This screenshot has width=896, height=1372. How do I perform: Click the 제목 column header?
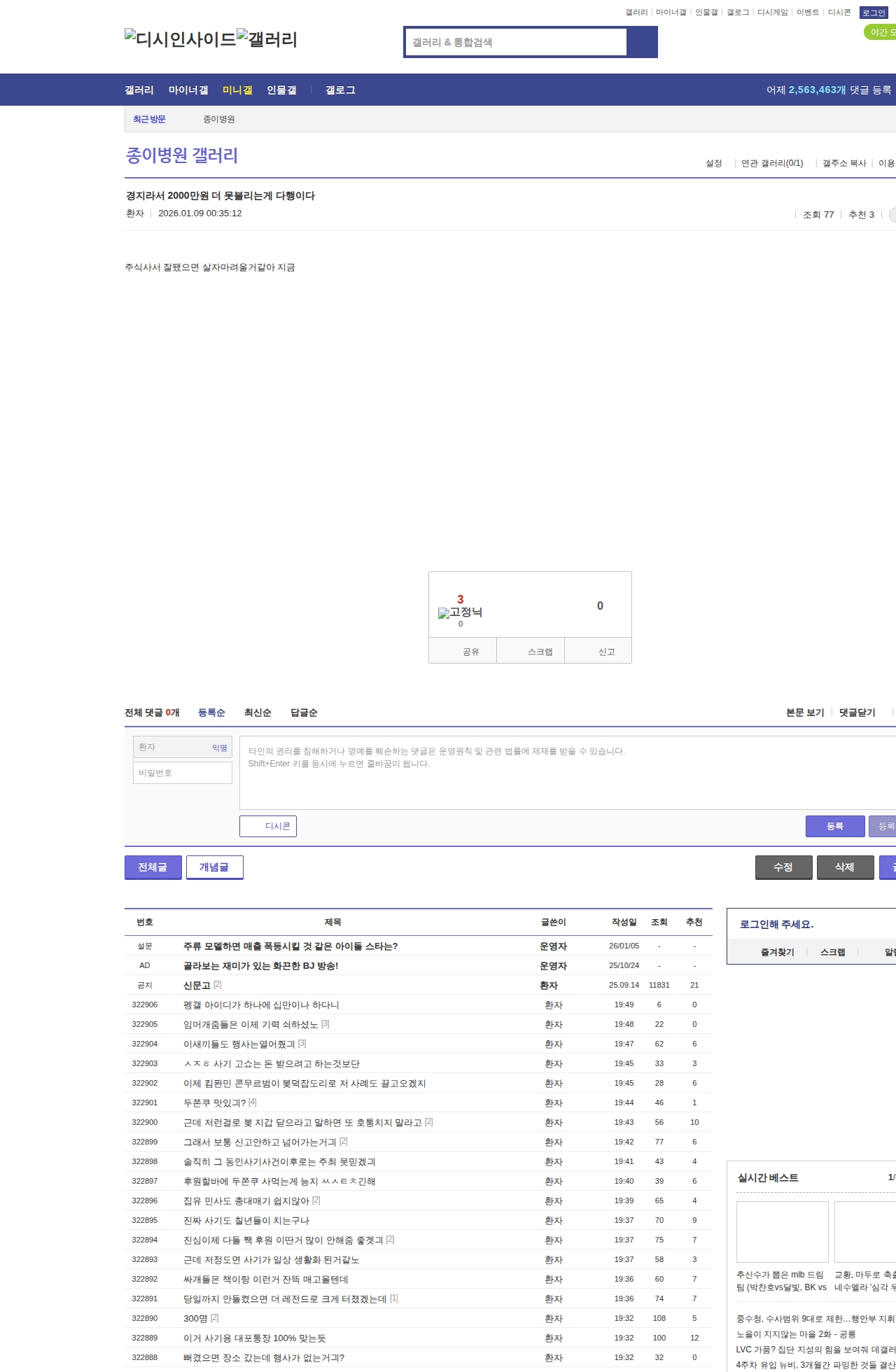click(x=333, y=922)
